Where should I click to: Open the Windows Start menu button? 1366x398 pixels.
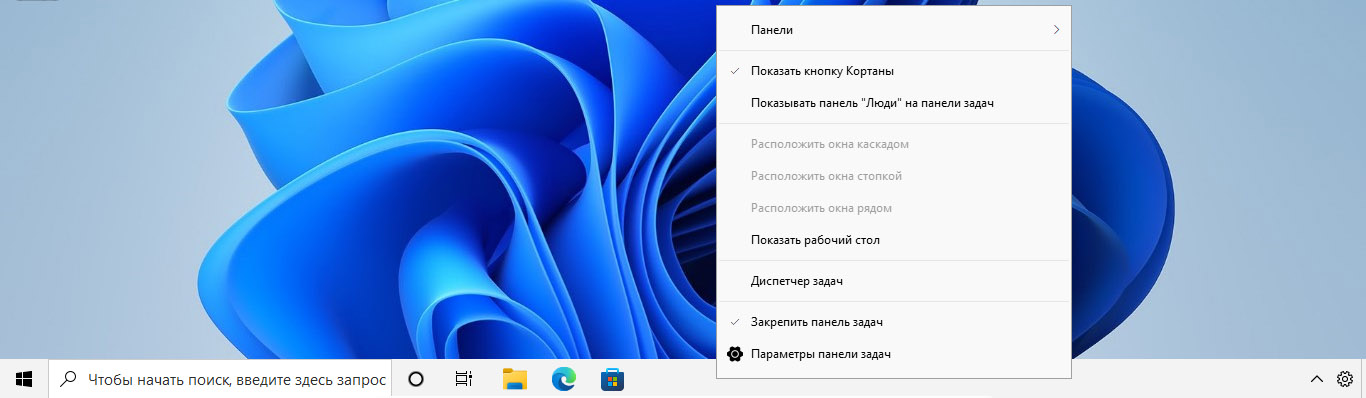point(24,379)
